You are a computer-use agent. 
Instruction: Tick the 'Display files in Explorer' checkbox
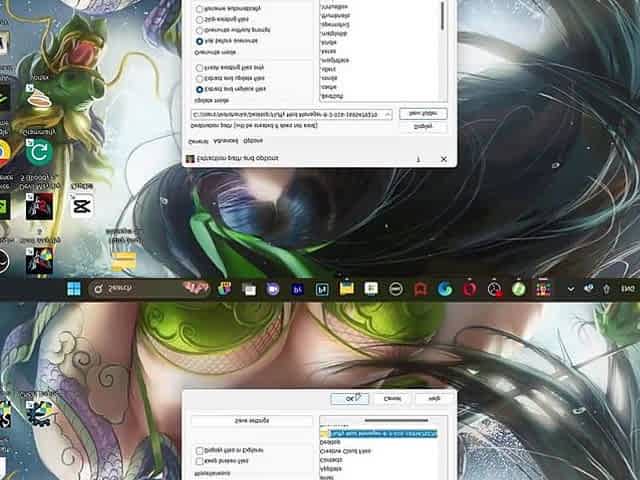(x=200, y=451)
